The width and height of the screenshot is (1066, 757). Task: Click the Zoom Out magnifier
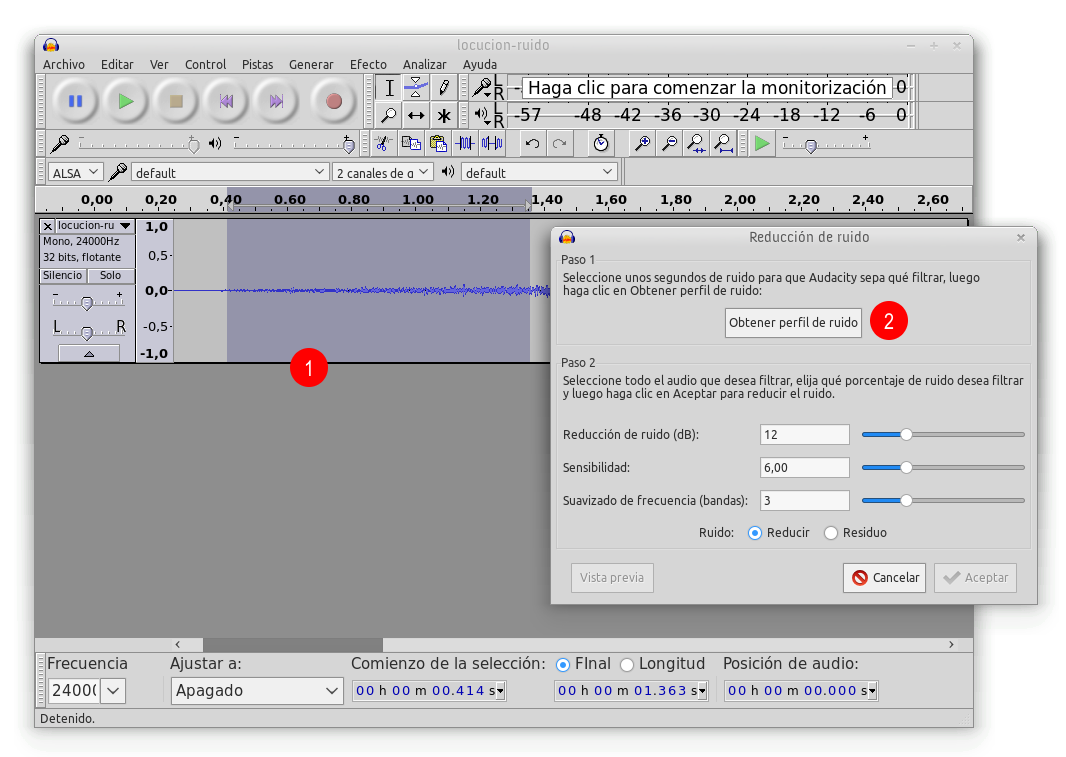pyautogui.click(x=670, y=144)
